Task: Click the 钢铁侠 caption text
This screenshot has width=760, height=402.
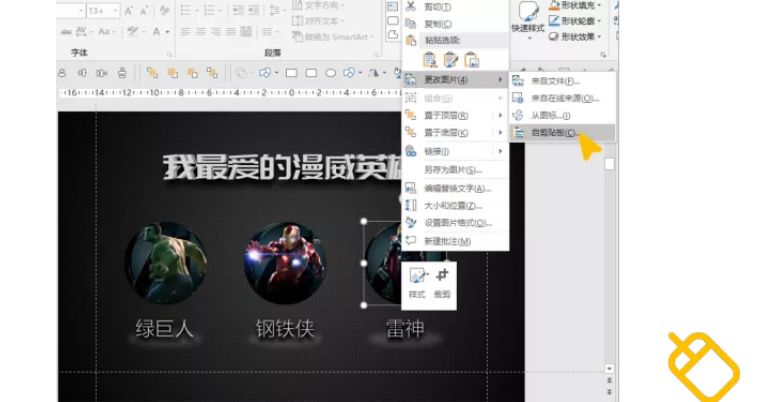Action: (285, 328)
